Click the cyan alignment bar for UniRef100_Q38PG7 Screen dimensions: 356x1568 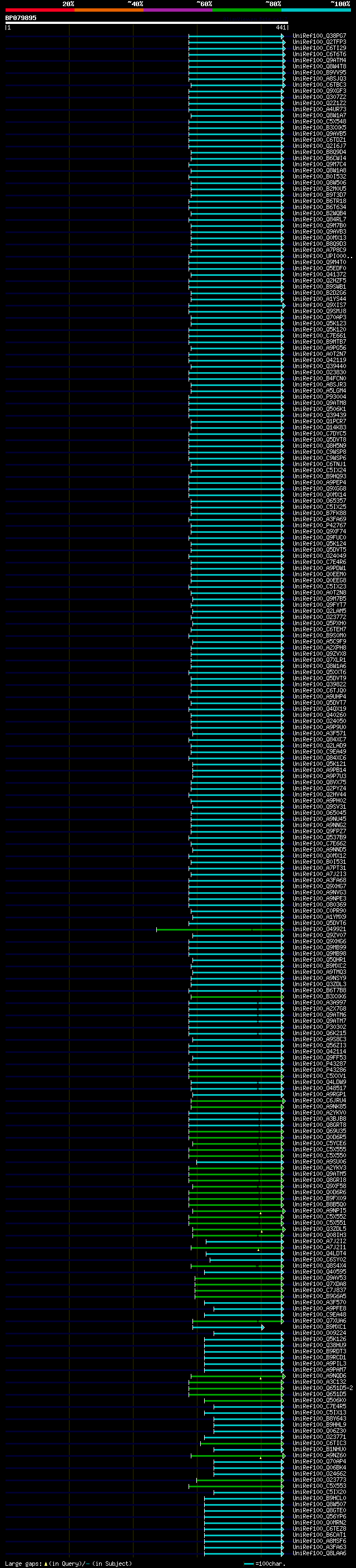pos(236,36)
